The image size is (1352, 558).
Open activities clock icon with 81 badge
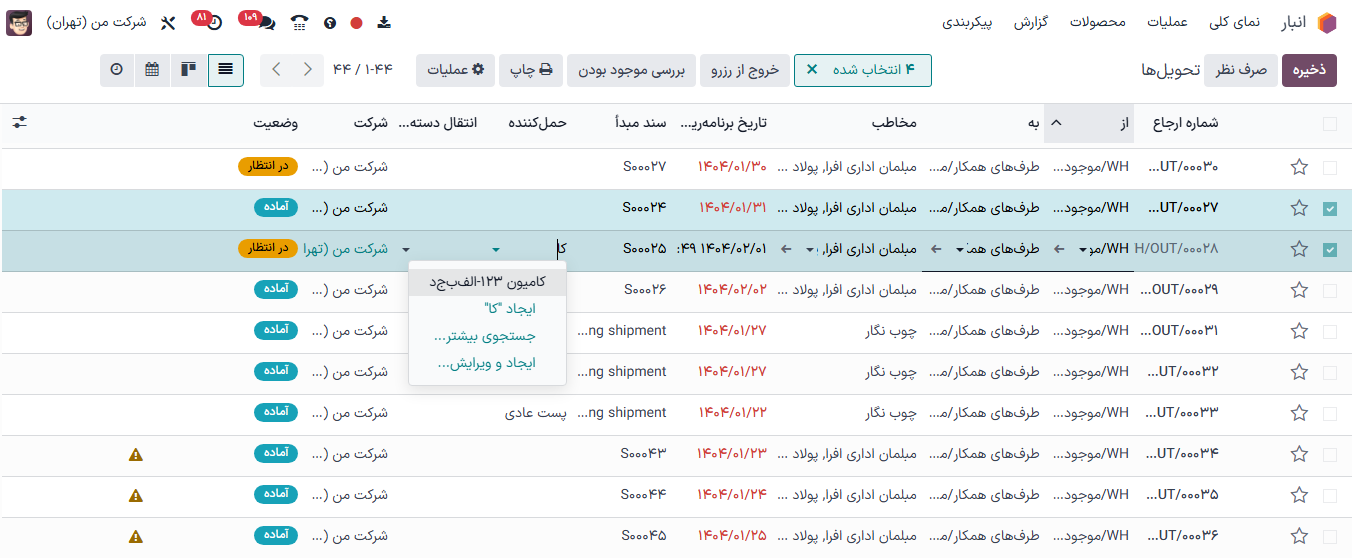[213, 22]
